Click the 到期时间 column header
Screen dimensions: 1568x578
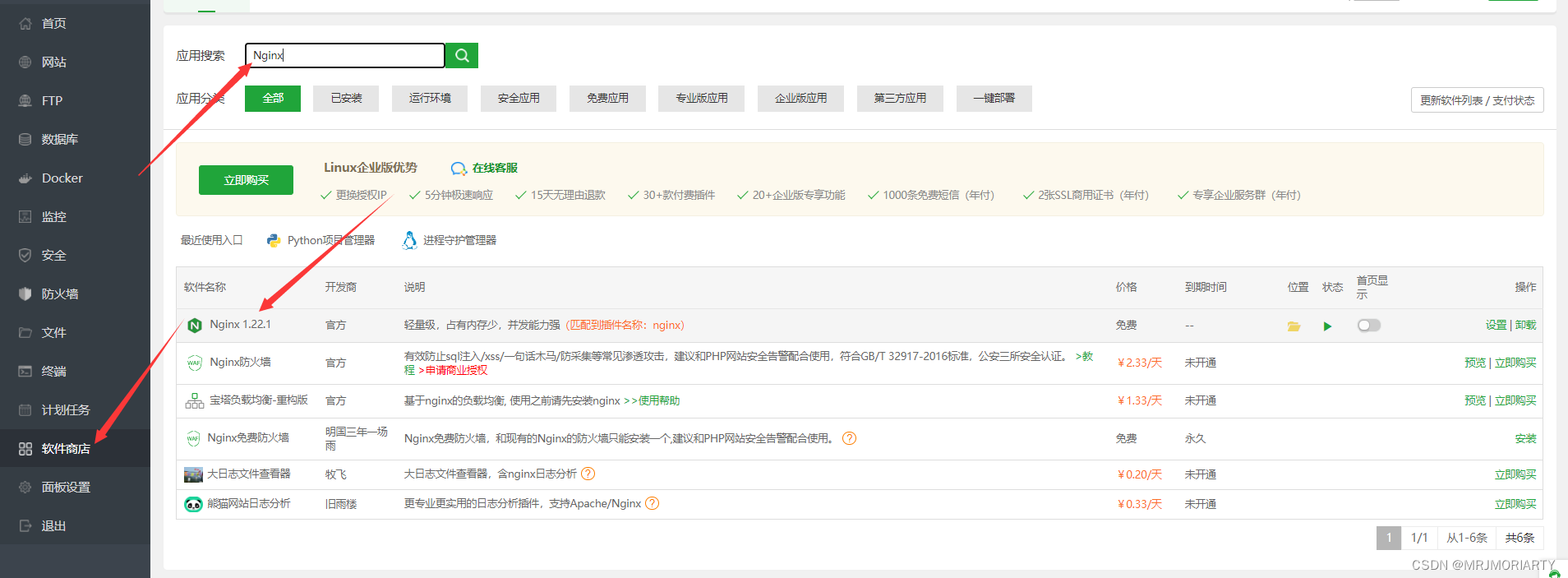click(x=1206, y=287)
